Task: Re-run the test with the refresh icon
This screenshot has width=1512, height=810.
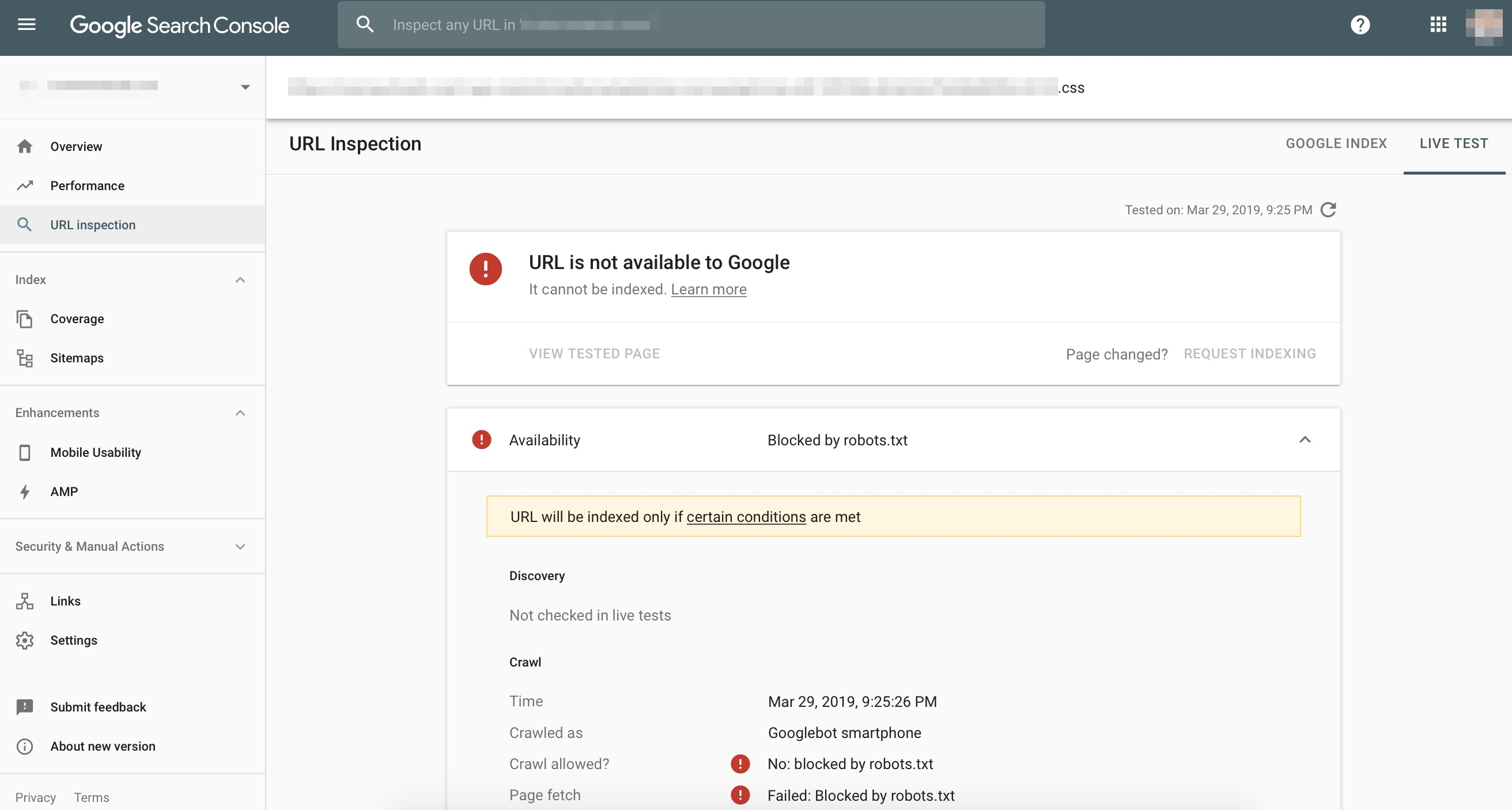Action: (x=1329, y=210)
